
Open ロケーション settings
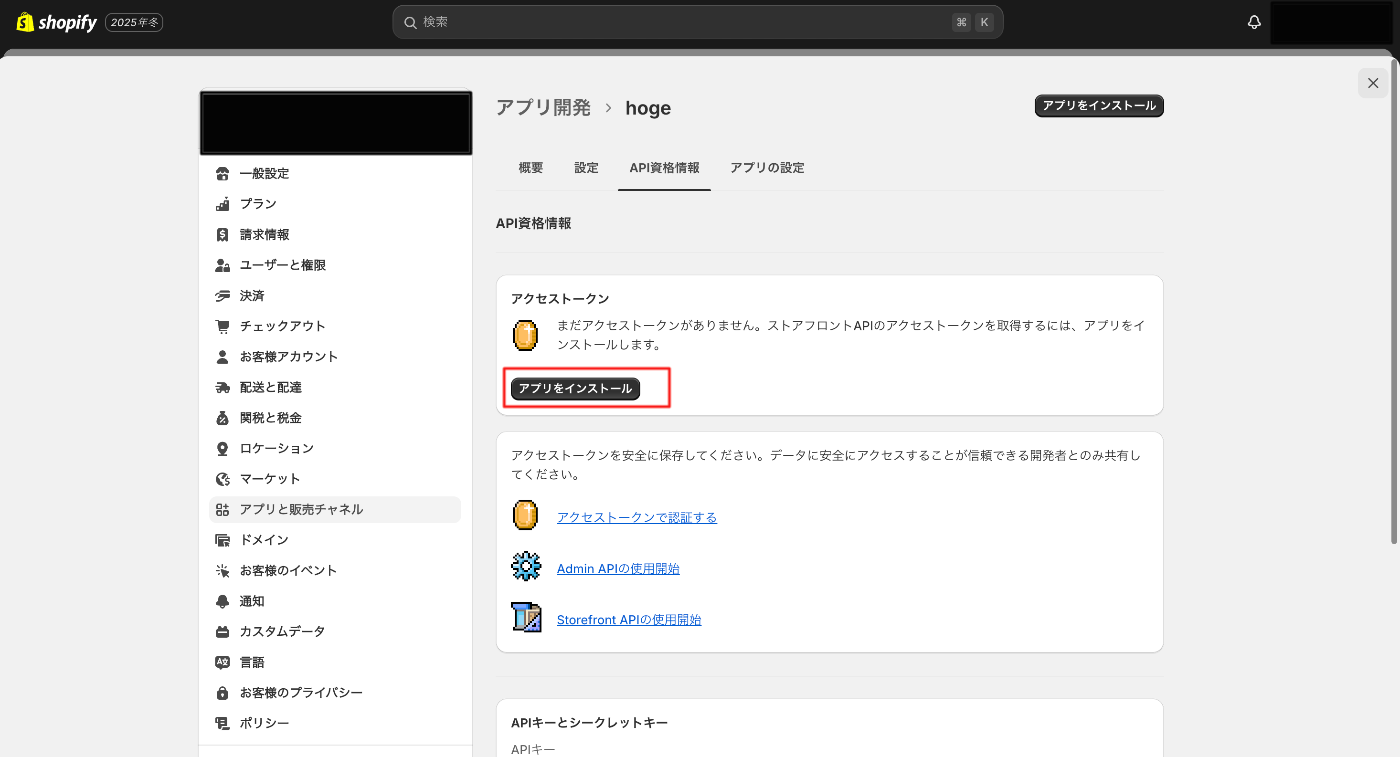[335, 448]
